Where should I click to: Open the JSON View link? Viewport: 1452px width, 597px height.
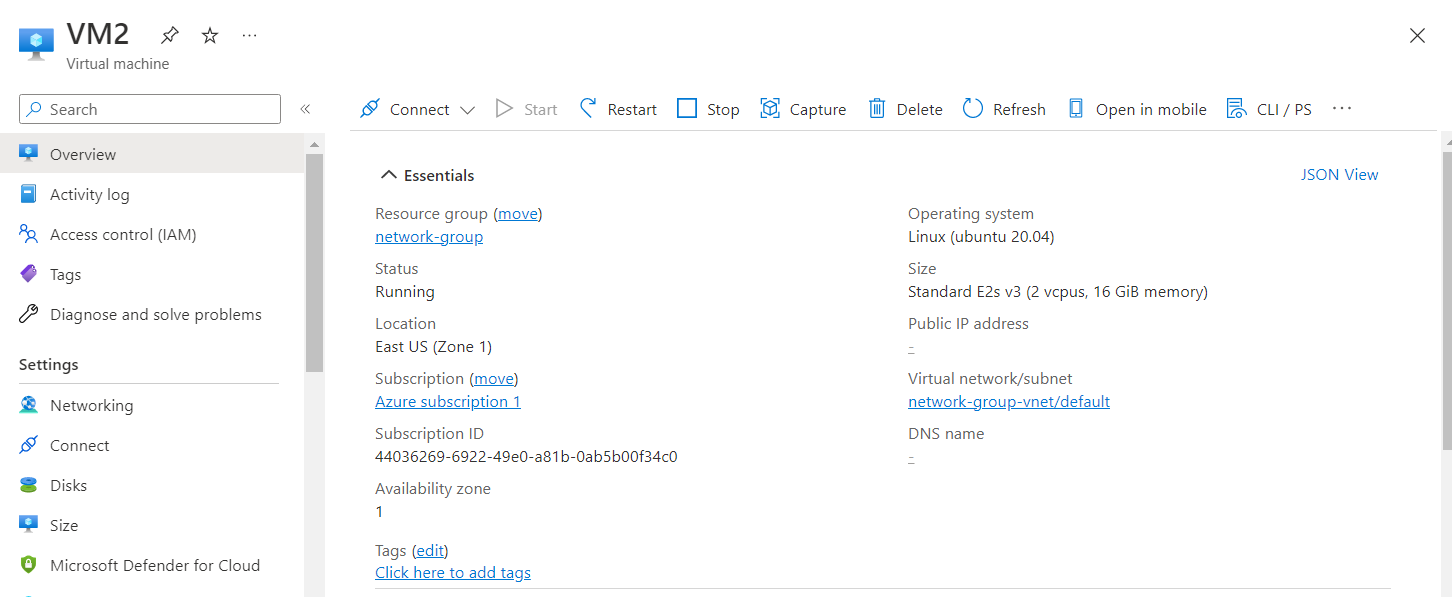1339,174
